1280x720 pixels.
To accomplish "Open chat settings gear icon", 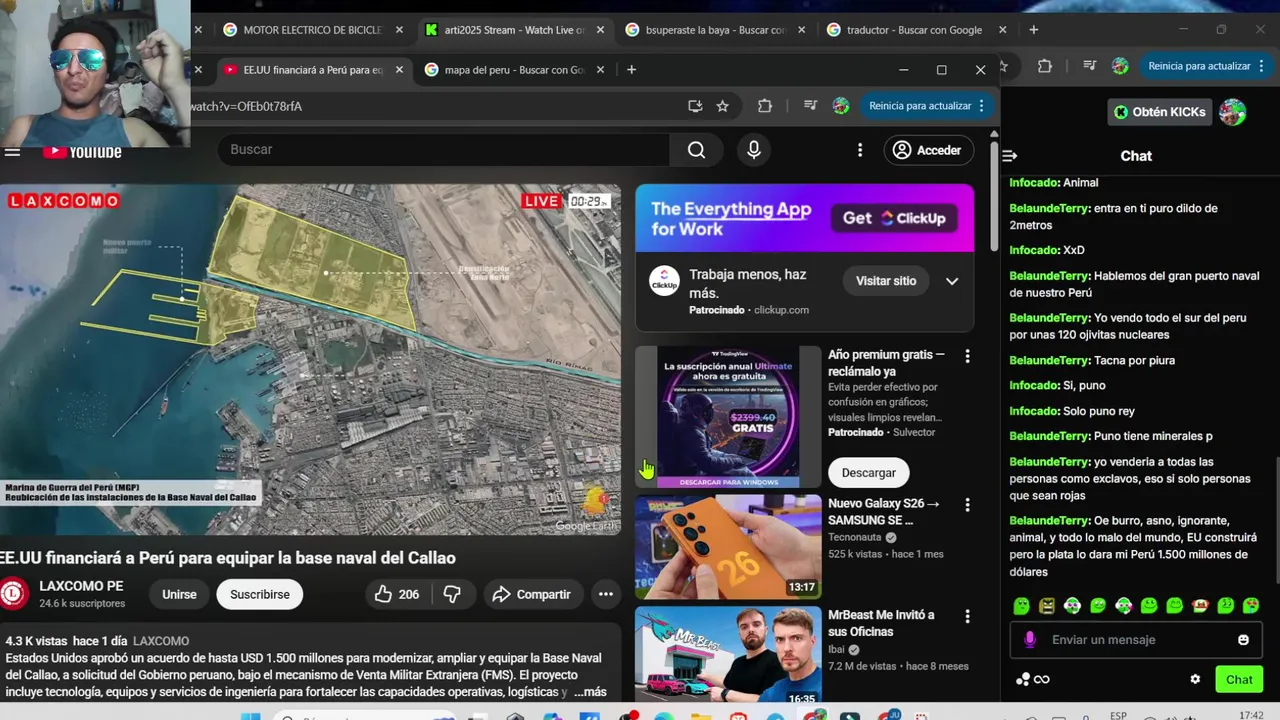I will [x=1195, y=680].
